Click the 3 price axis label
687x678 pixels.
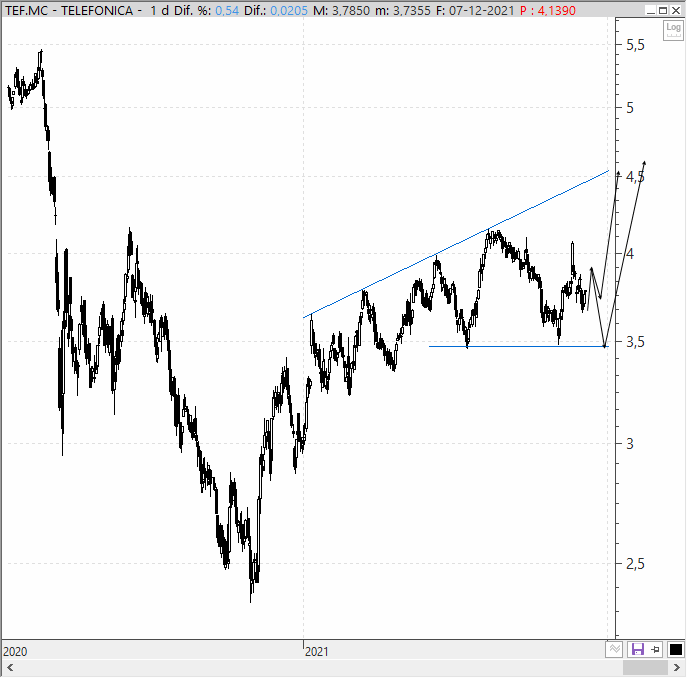(x=630, y=444)
